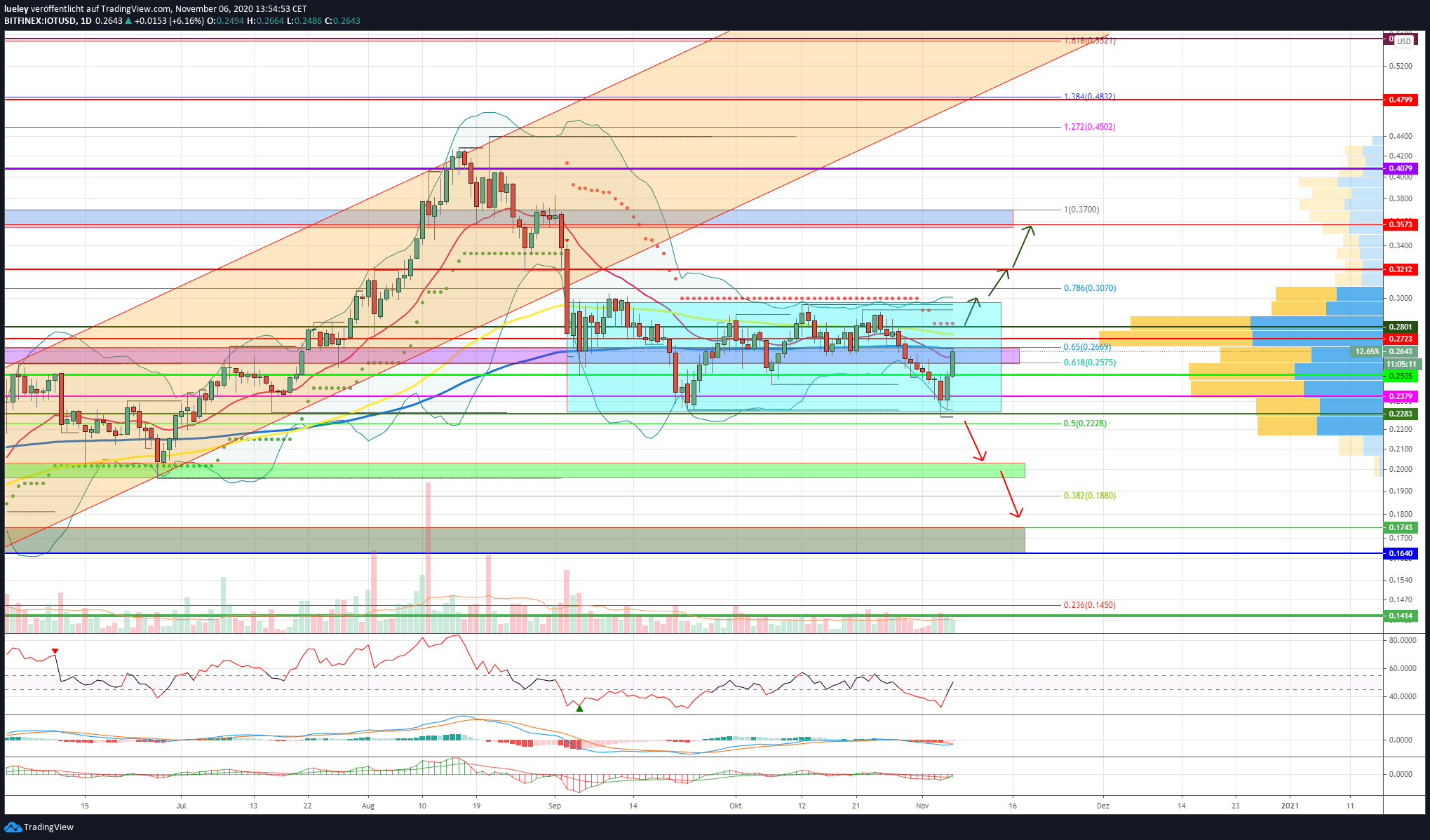The image size is (1430, 840).
Task: Click the 40.0000 level on RSI axis
Action: 1403,696
